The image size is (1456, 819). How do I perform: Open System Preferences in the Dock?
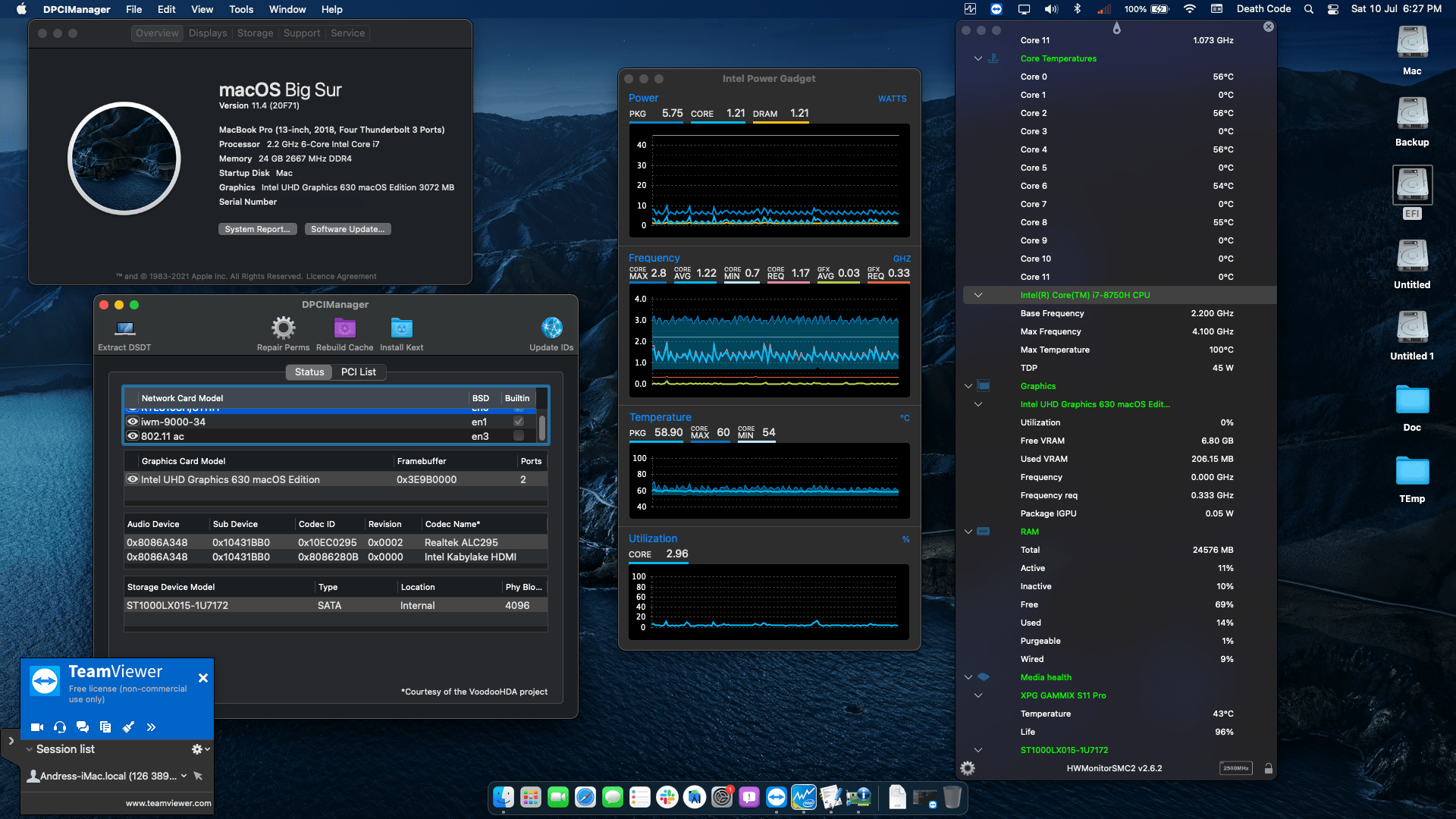[x=722, y=797]
